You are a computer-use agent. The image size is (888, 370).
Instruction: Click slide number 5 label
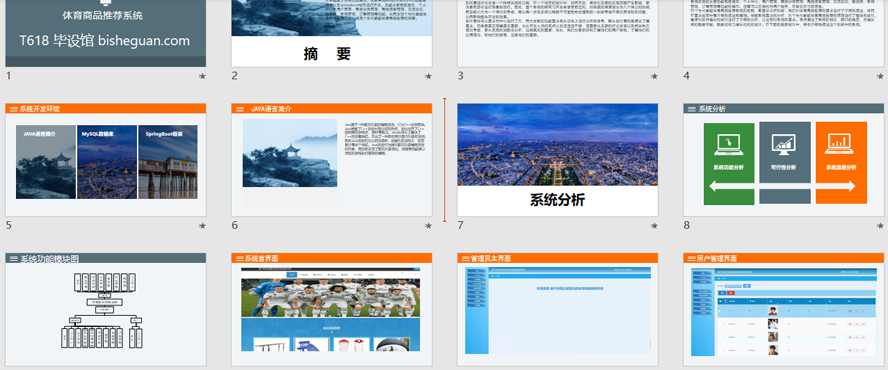pyautogui.click(x=8, y=226)
